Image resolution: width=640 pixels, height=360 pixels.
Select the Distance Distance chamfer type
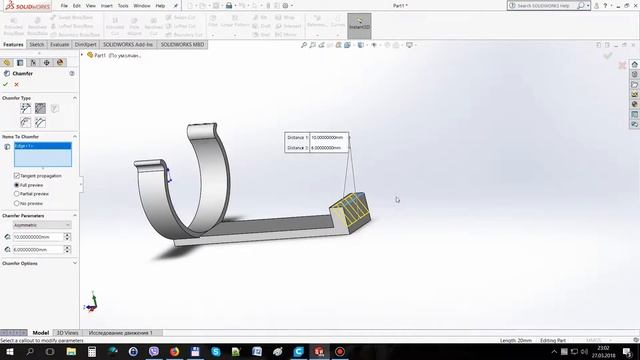tap(40, 108)
